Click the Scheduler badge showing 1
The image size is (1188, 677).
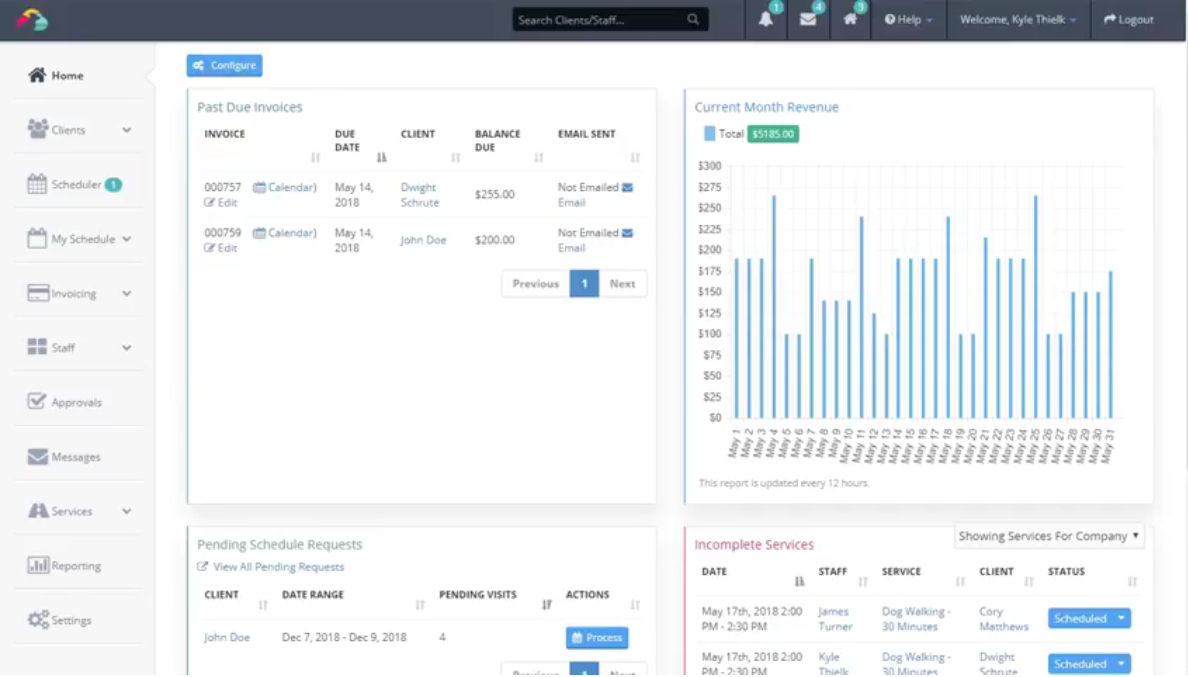point(113,185)
